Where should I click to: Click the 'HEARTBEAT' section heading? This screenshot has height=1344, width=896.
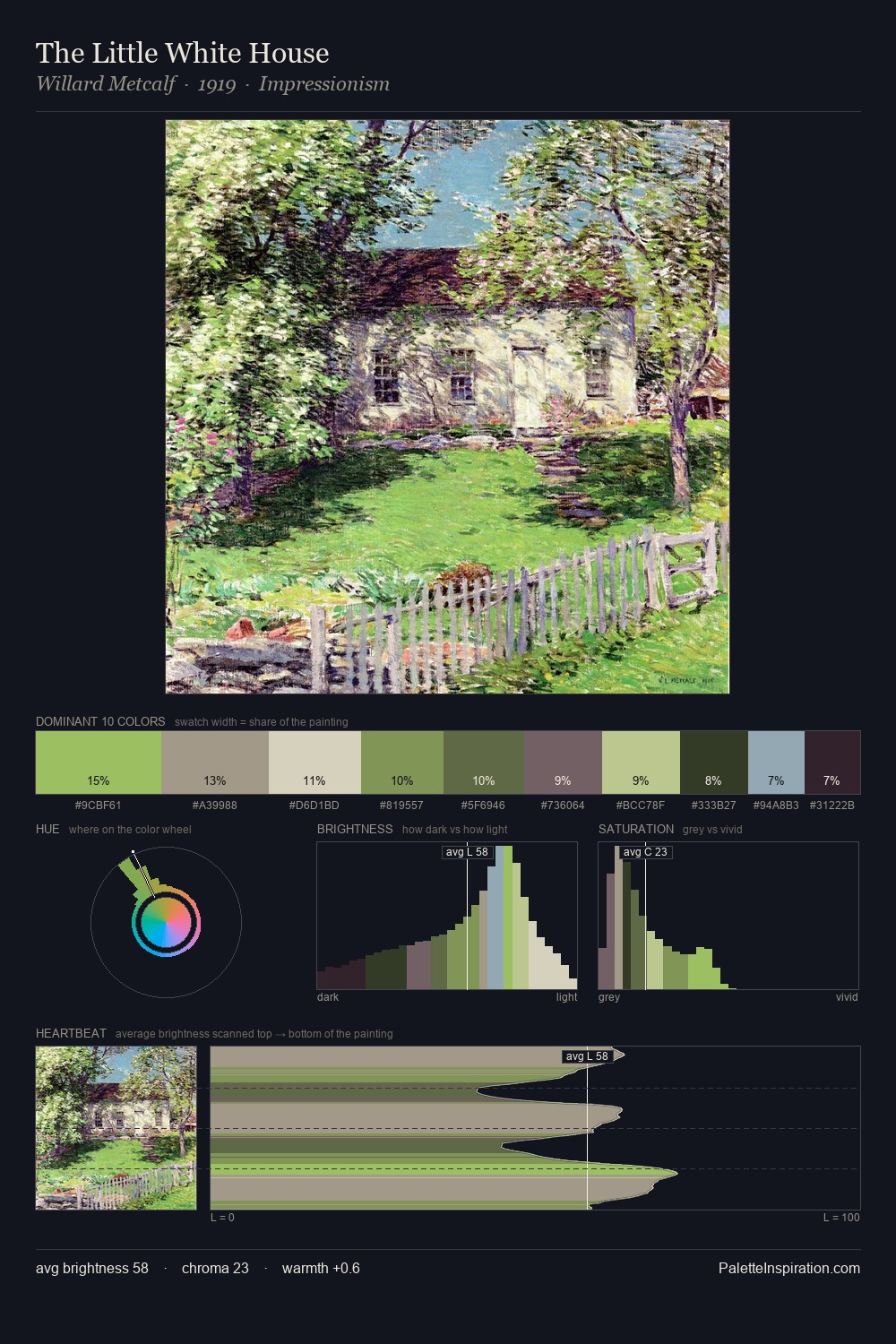tap(71, 1033)
